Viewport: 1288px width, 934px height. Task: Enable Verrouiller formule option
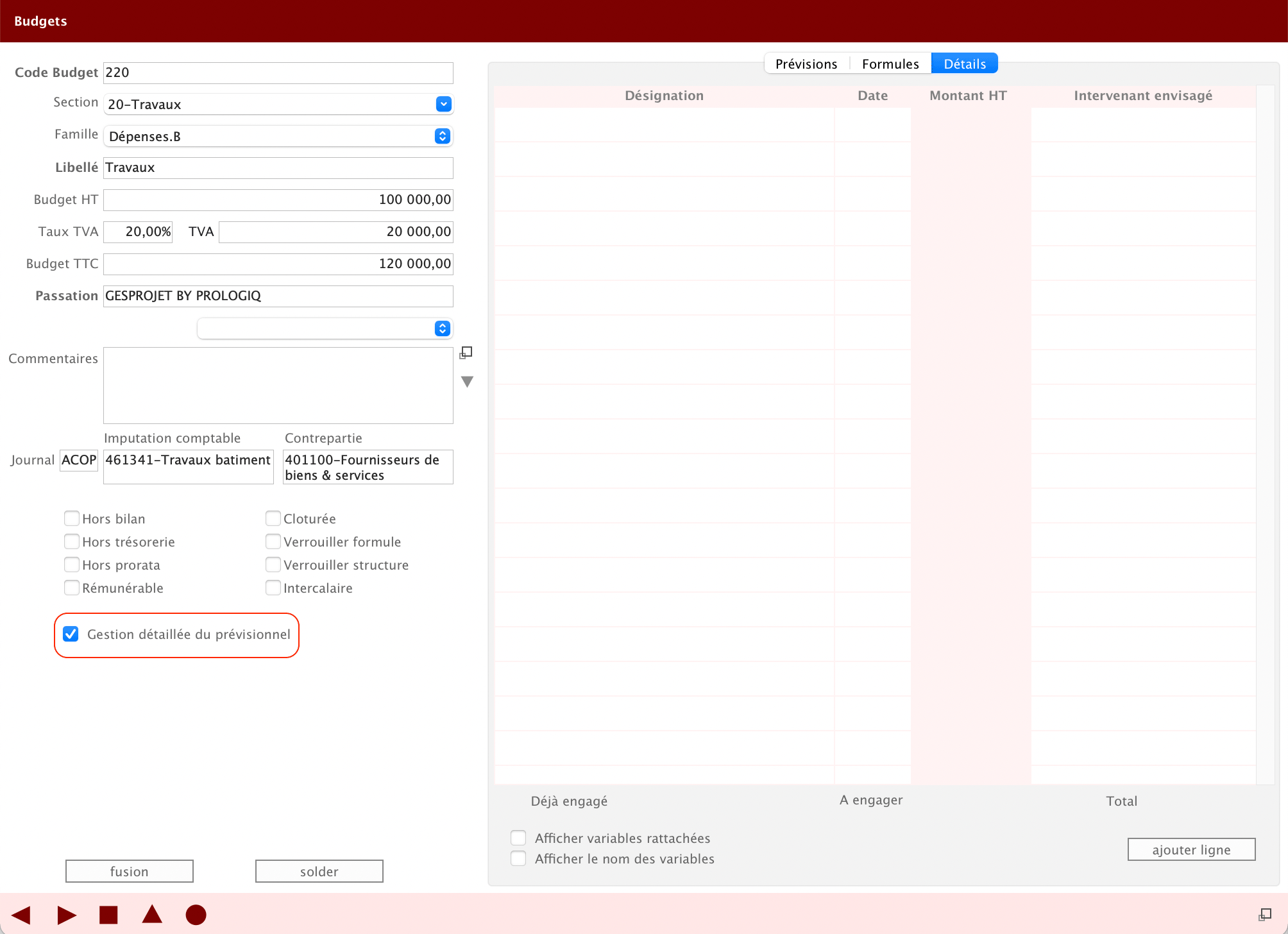[273, 541]
